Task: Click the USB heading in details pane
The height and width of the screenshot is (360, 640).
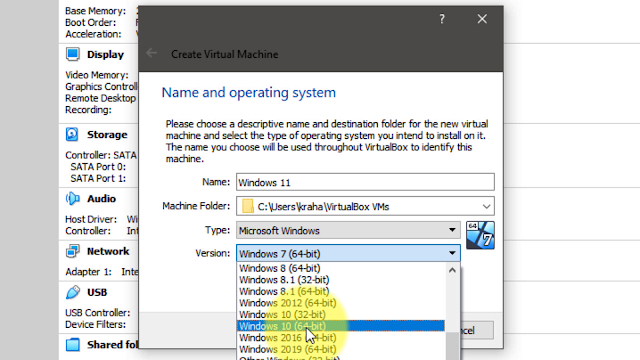Action: tap(97, 293)
